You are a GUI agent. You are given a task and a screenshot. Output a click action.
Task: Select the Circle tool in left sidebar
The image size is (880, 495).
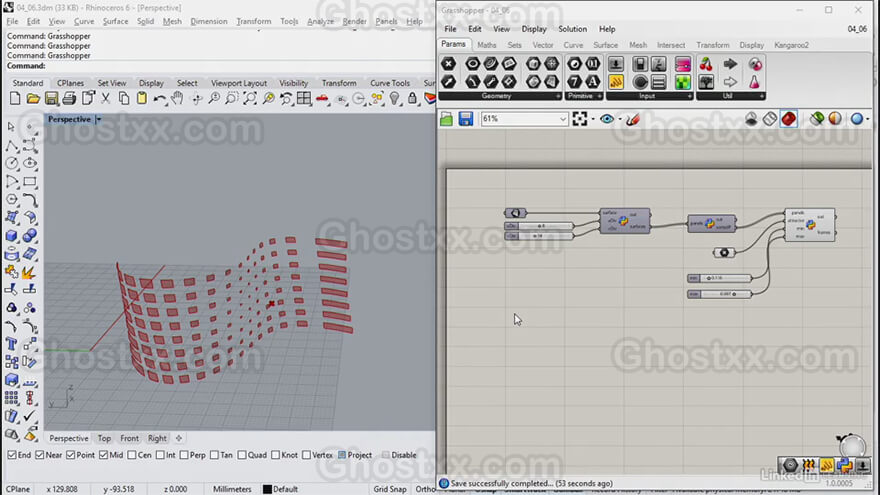[12, 163]
